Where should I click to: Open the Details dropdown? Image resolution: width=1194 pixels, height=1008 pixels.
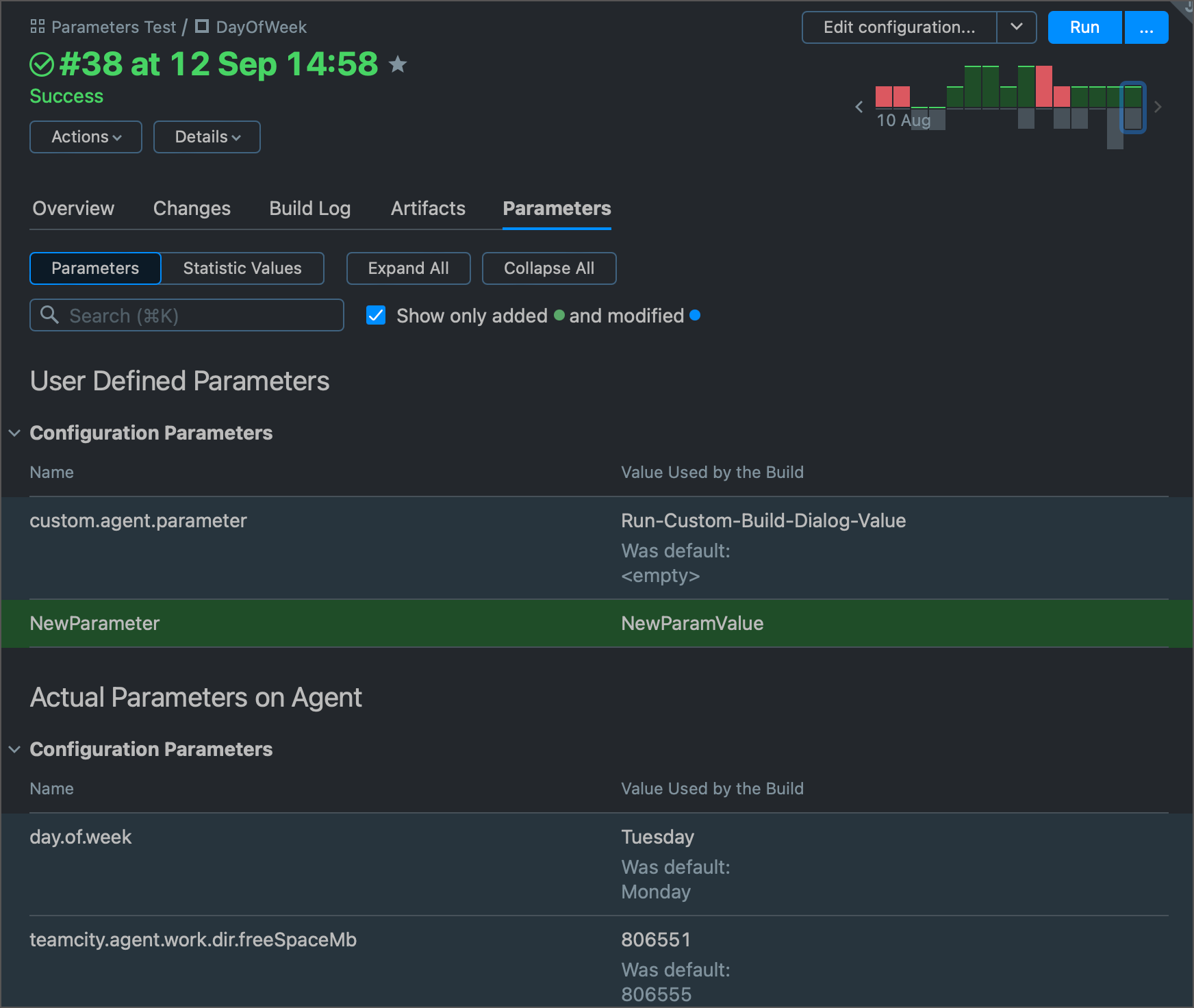click(x=206, y=136)
